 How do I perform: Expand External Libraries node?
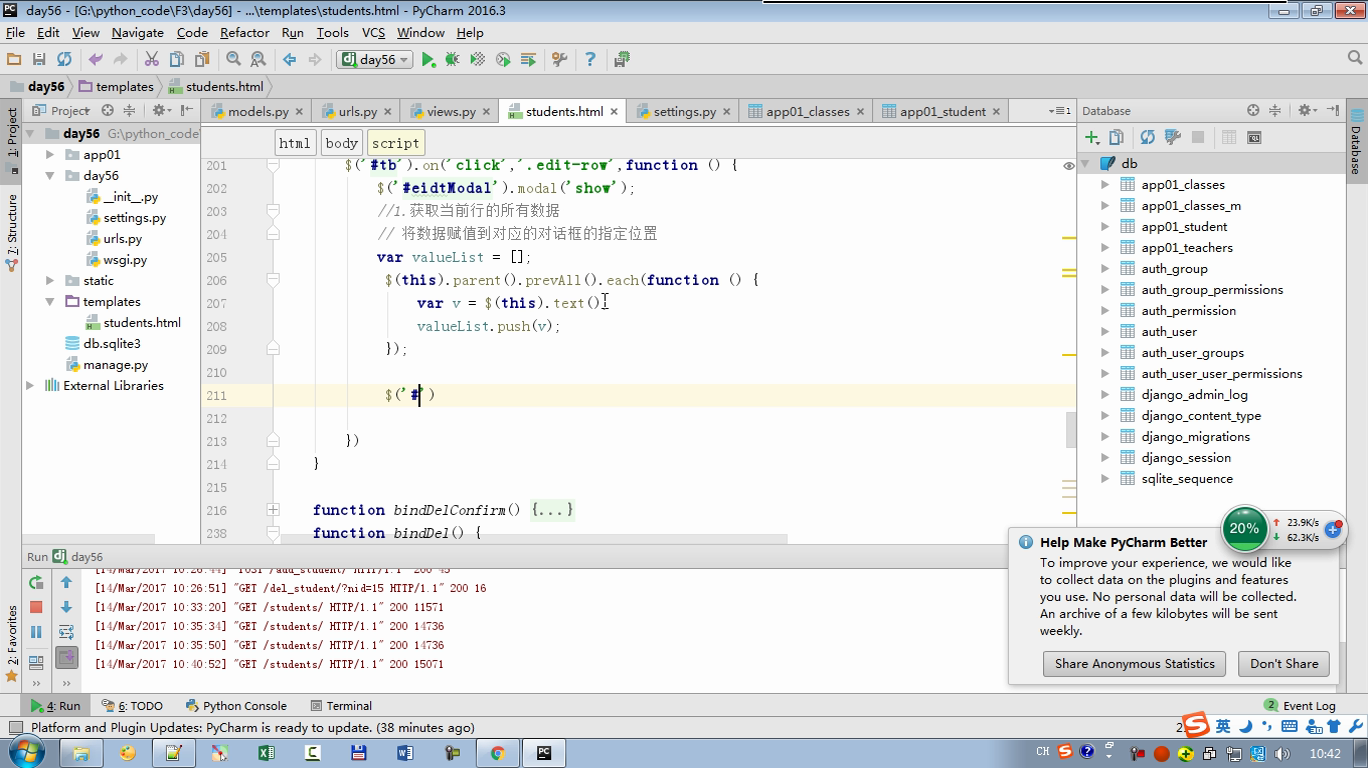[x=30, y=386]
